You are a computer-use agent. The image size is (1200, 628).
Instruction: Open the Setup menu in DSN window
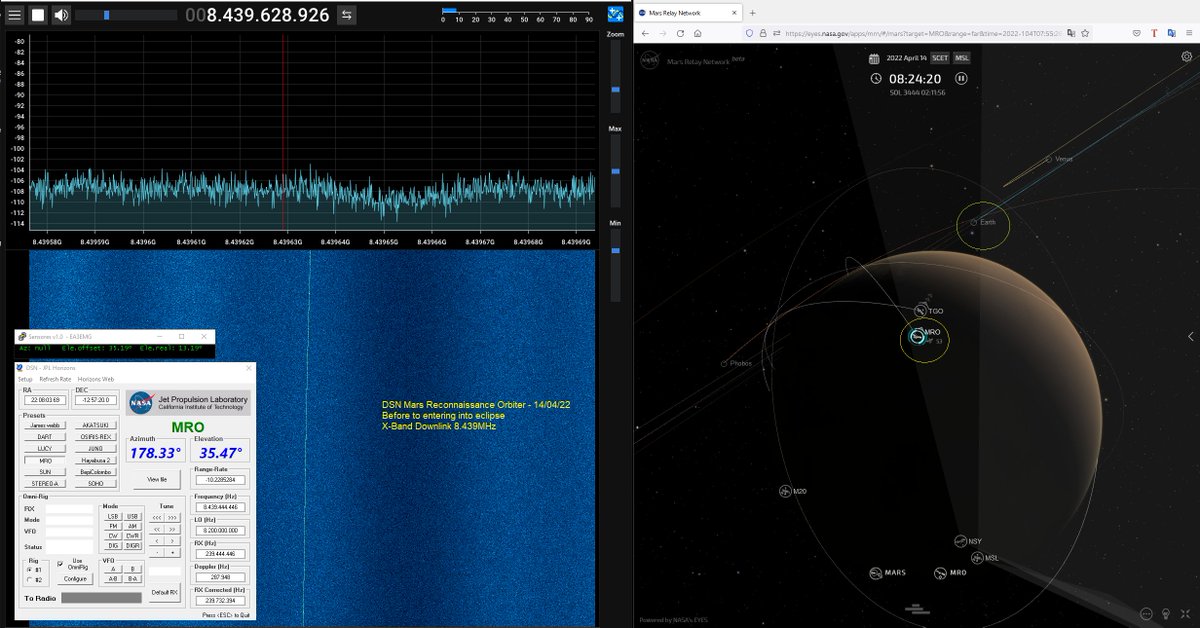(25, 379)
